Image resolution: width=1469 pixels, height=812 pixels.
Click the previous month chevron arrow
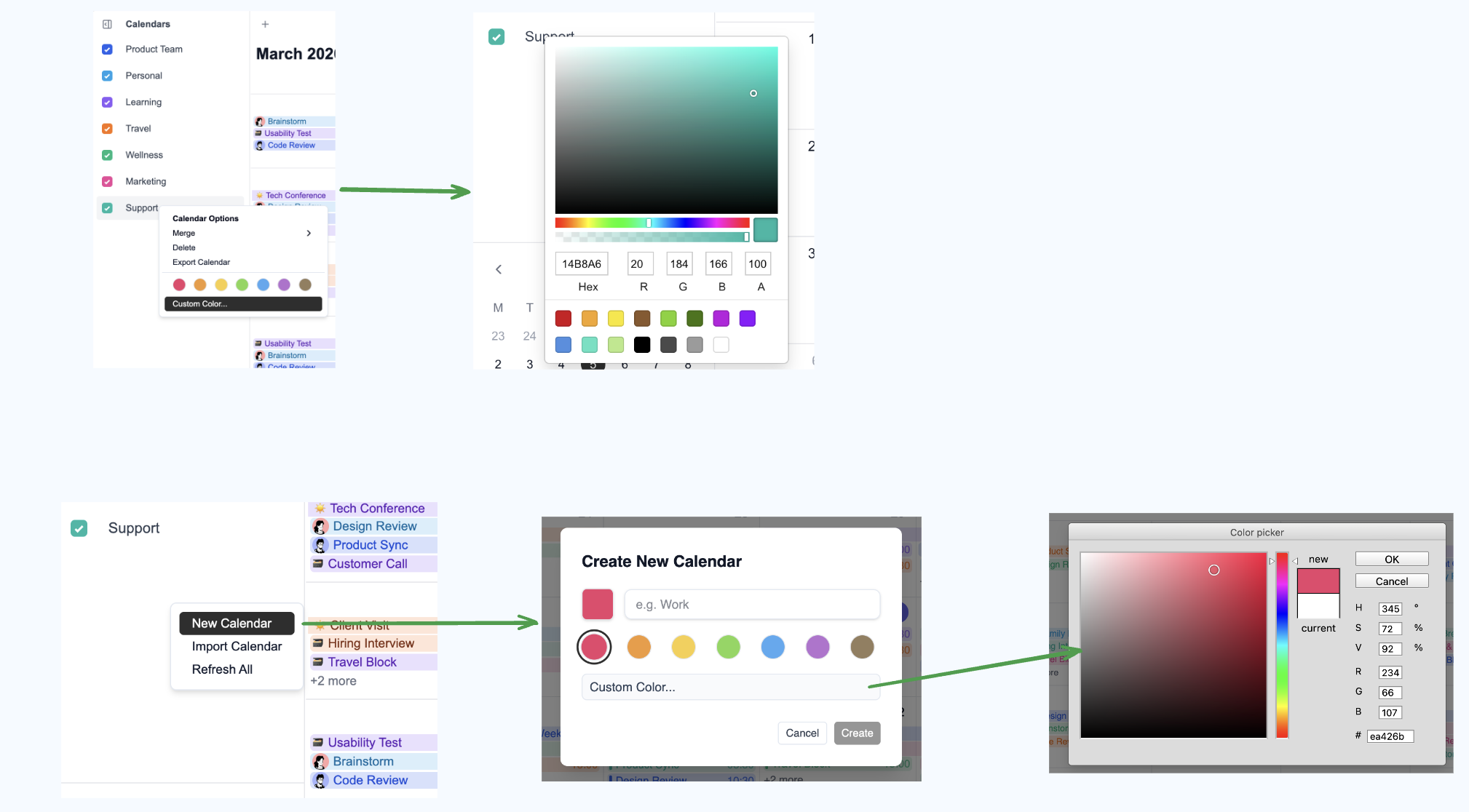pos(499,269)
